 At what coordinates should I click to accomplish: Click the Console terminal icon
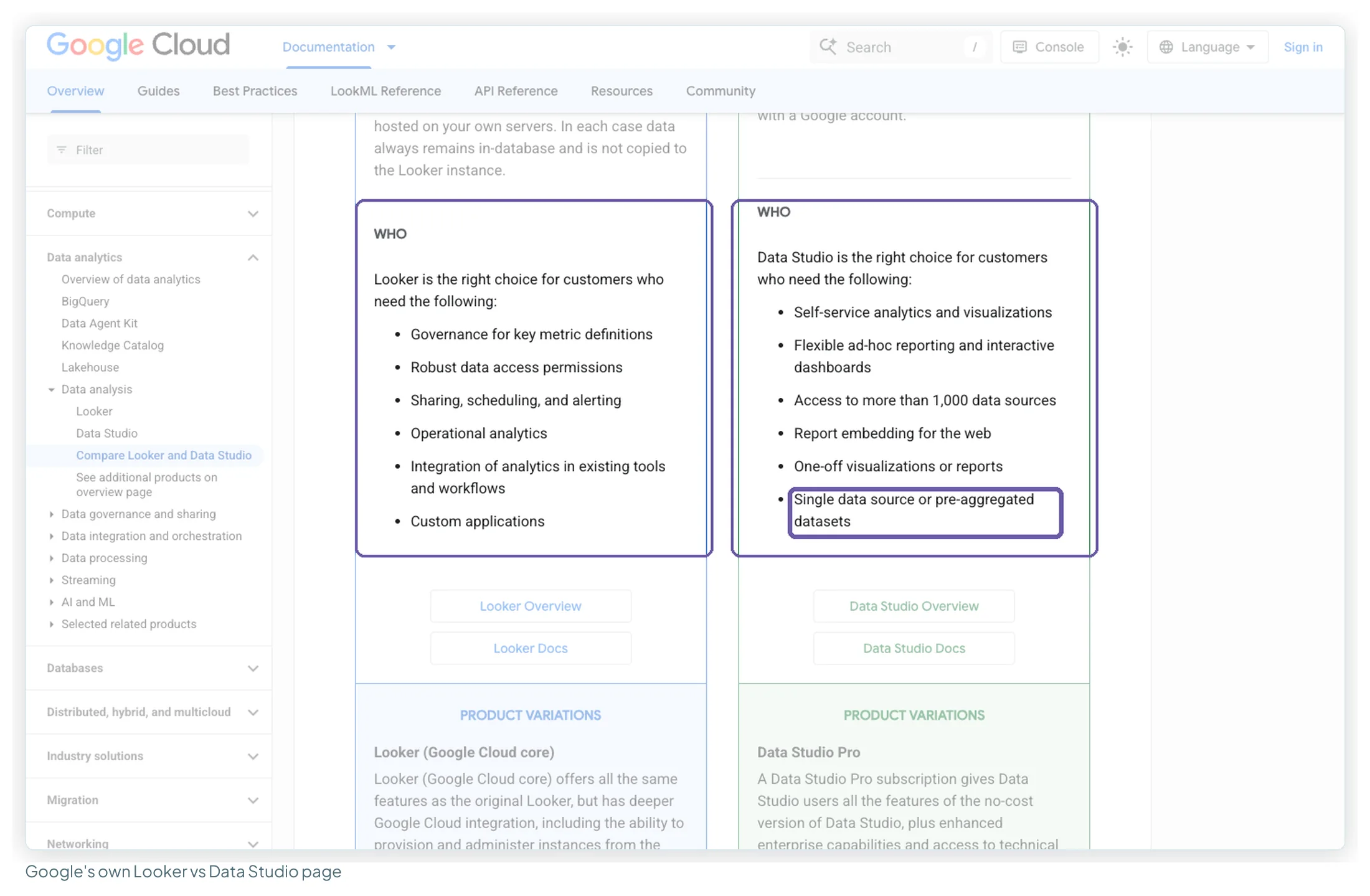tap(1019, 47)
